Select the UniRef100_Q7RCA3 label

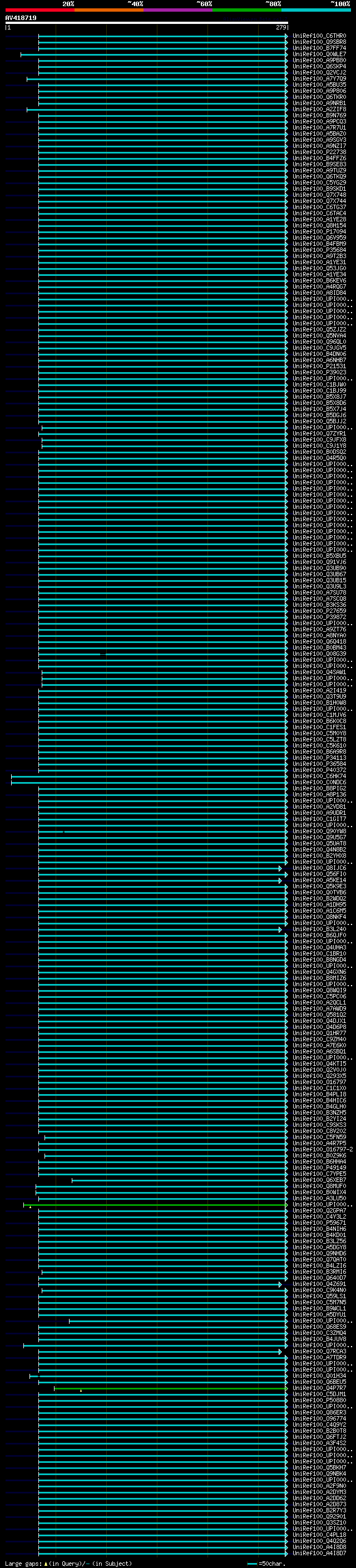[x=319, y=1351]
